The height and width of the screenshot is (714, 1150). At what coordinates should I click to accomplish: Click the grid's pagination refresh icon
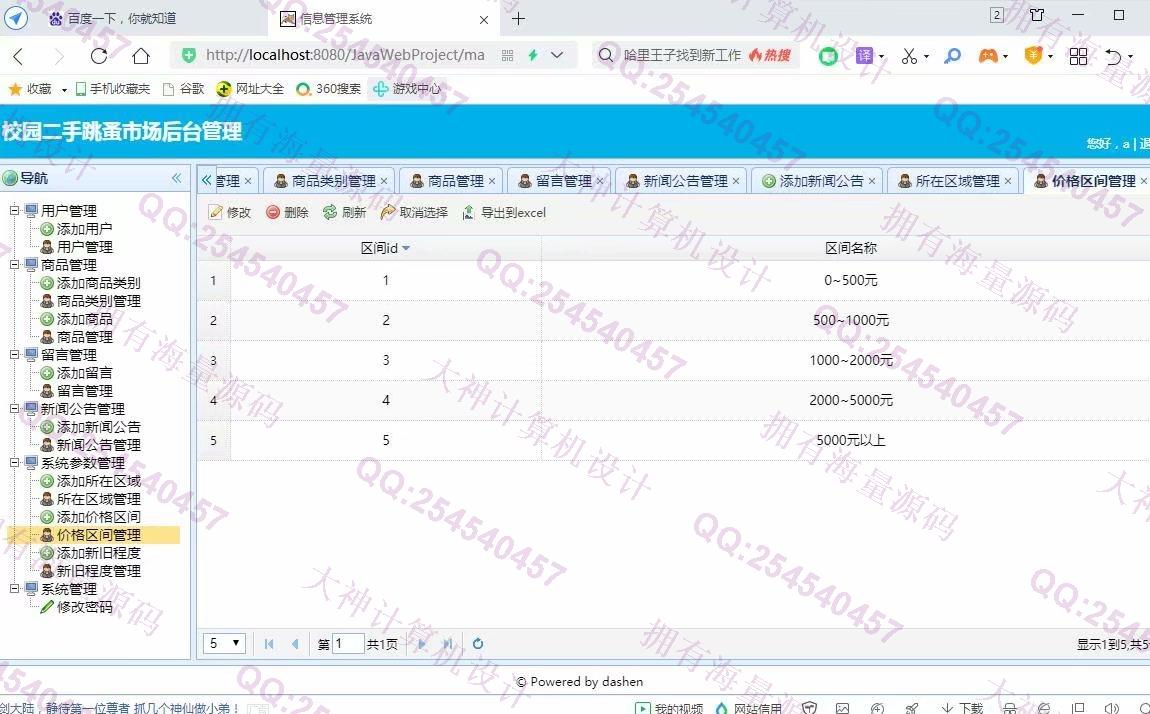477,644
